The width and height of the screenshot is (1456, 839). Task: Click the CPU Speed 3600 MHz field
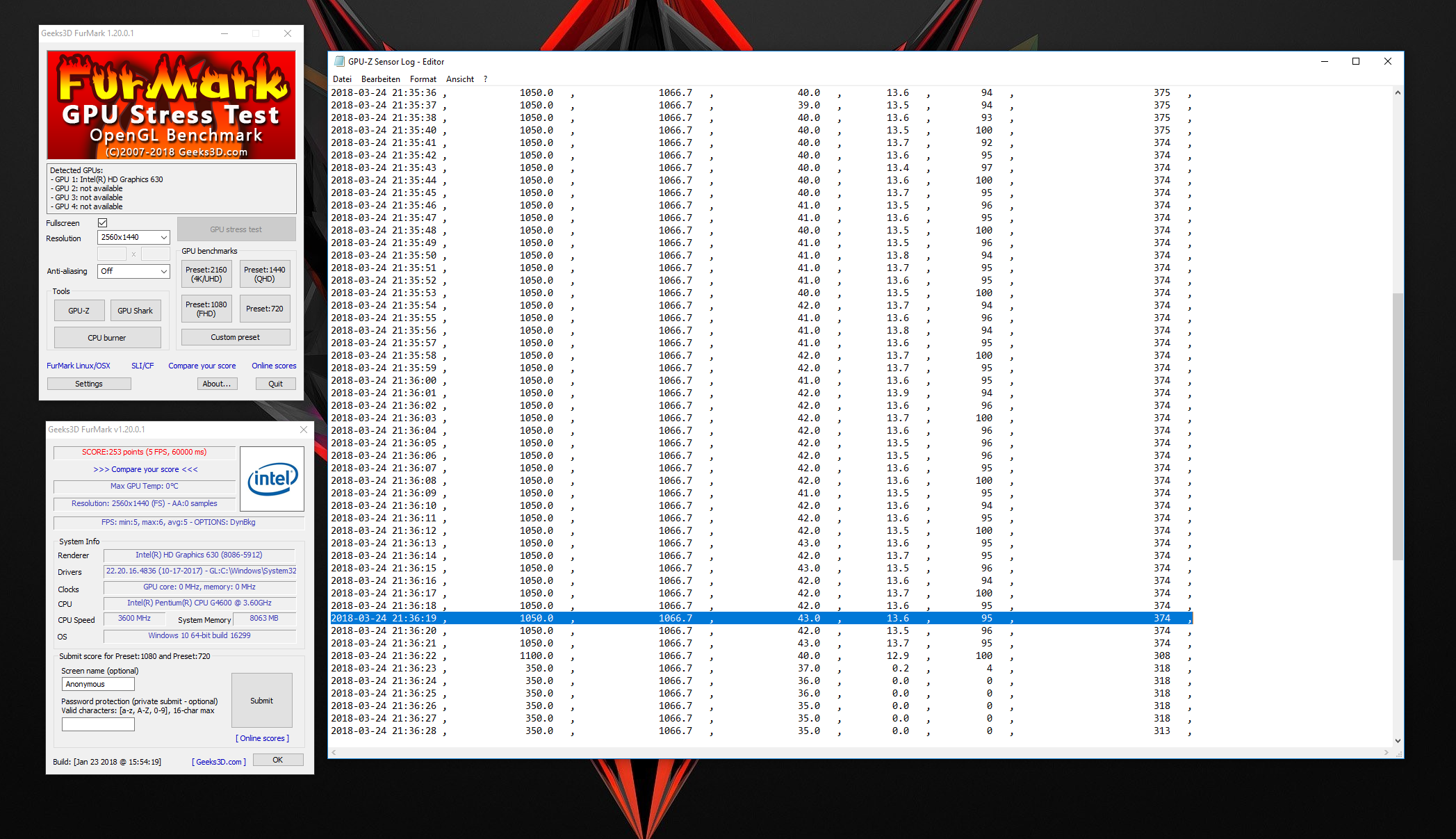pyautogui.click(x=134, y=618)
